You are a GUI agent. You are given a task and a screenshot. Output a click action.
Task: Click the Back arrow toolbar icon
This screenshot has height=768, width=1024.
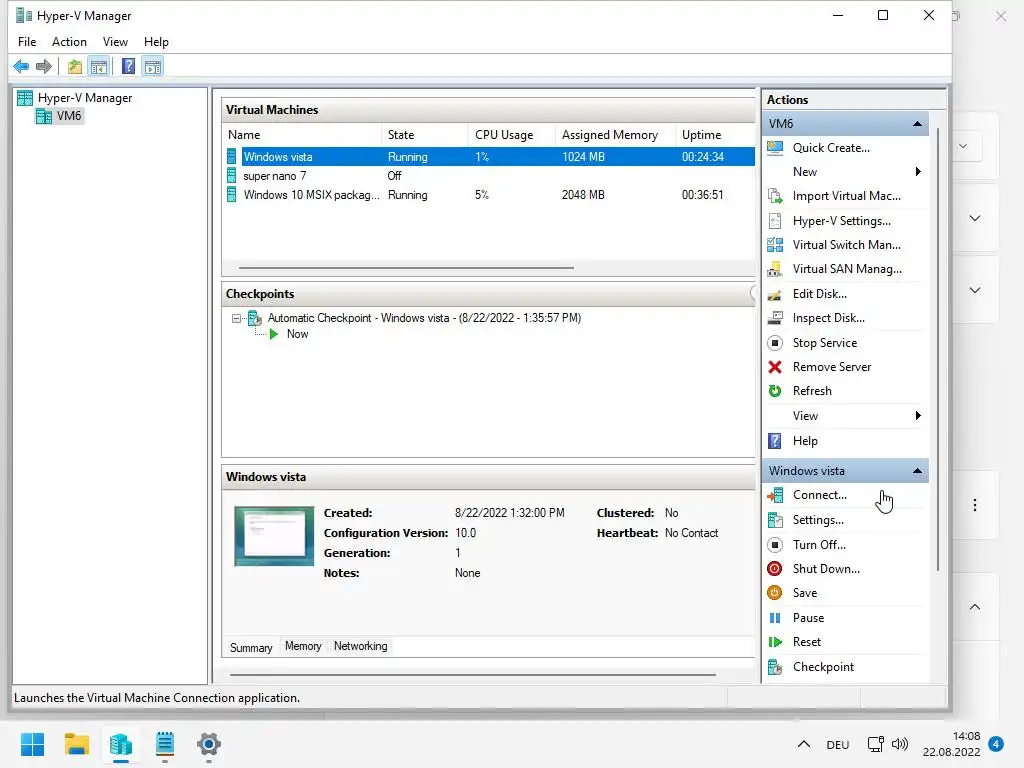click(21, 66)
